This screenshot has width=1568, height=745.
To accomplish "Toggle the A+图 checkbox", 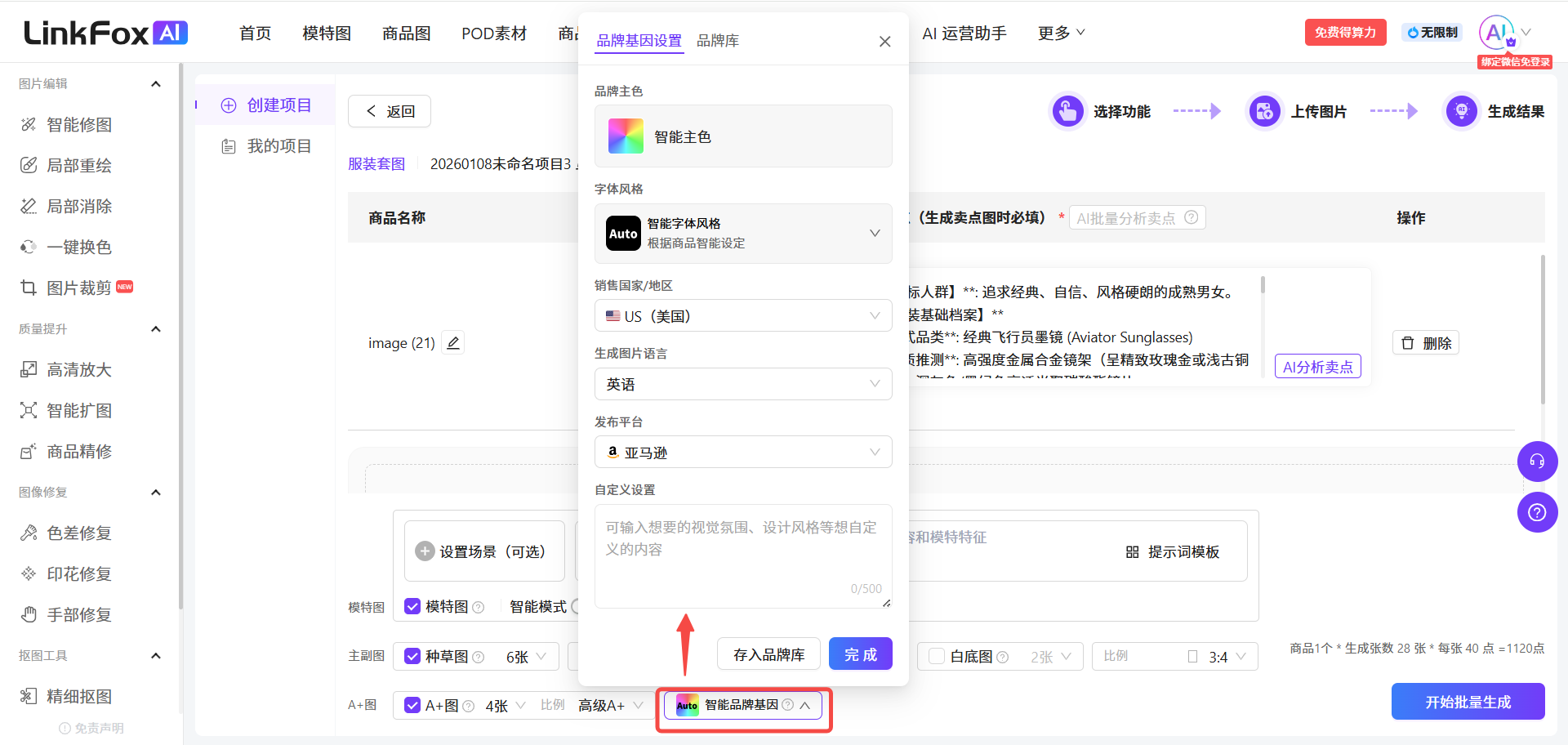I will click(412, 705).
